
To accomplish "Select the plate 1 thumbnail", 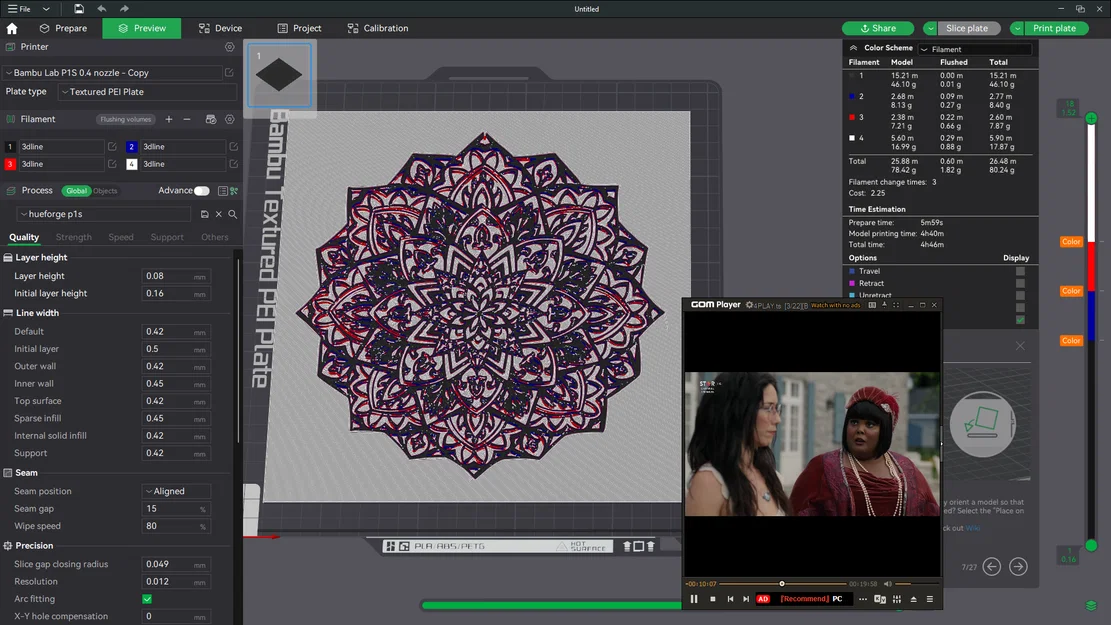I will tap(280, 75).
